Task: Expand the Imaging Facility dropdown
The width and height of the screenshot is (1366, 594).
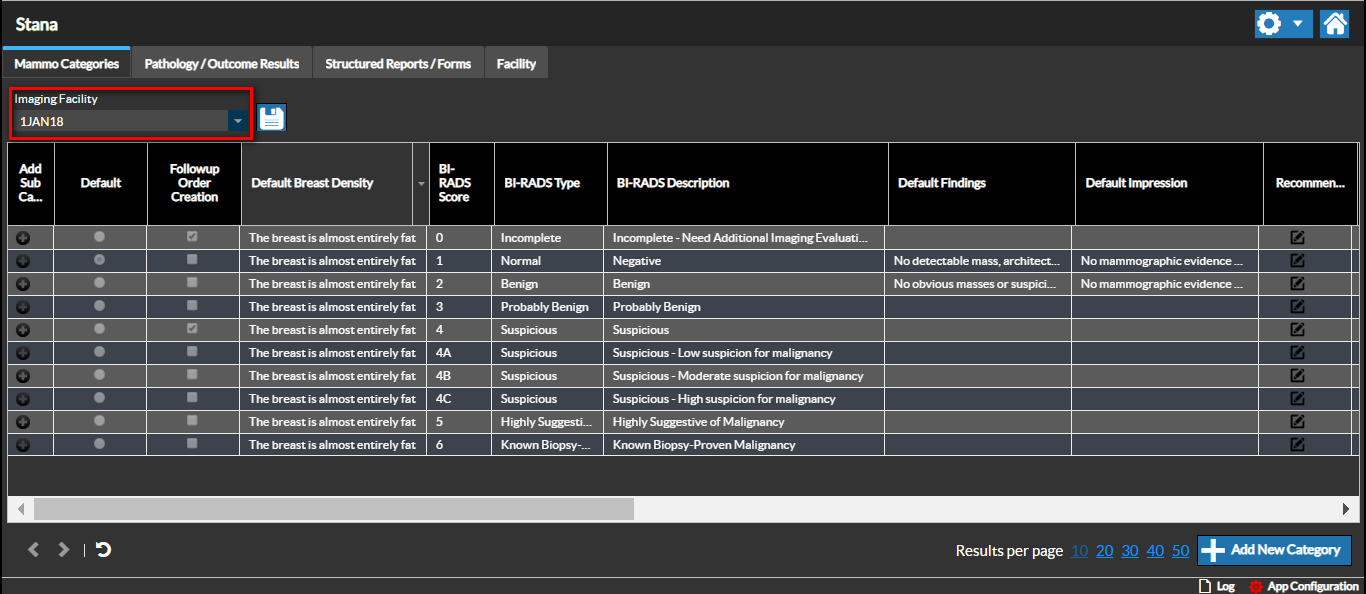Action: (238, 121)
